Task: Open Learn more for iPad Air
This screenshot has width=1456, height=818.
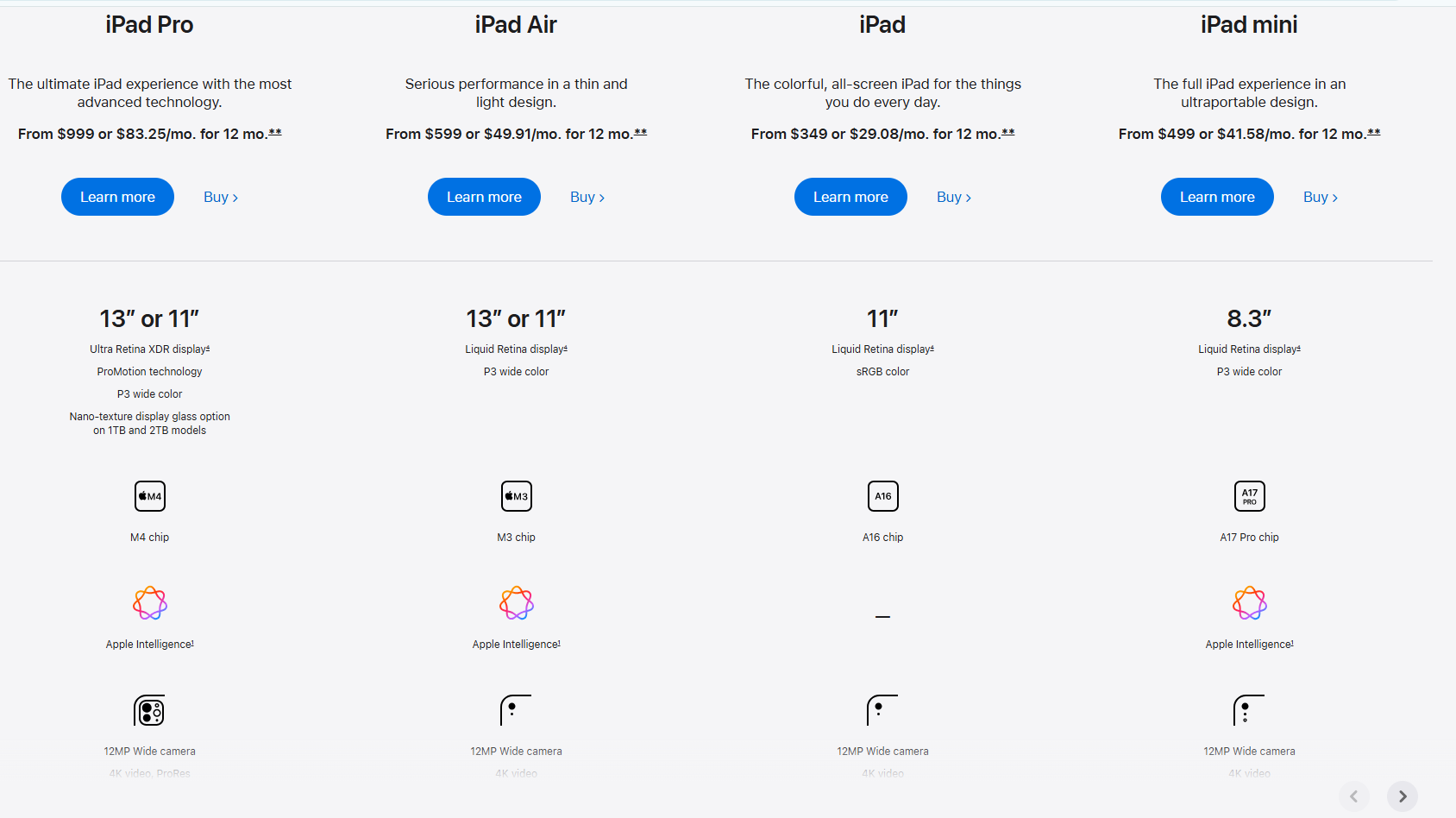Action: [484, 197]
